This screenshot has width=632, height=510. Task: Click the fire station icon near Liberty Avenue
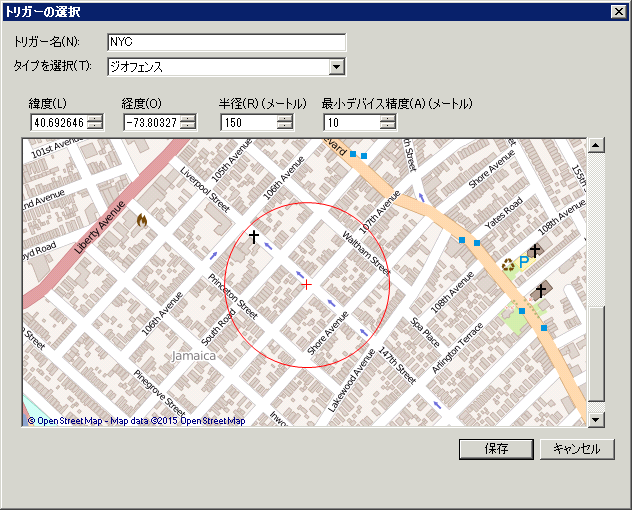[143, 219]
